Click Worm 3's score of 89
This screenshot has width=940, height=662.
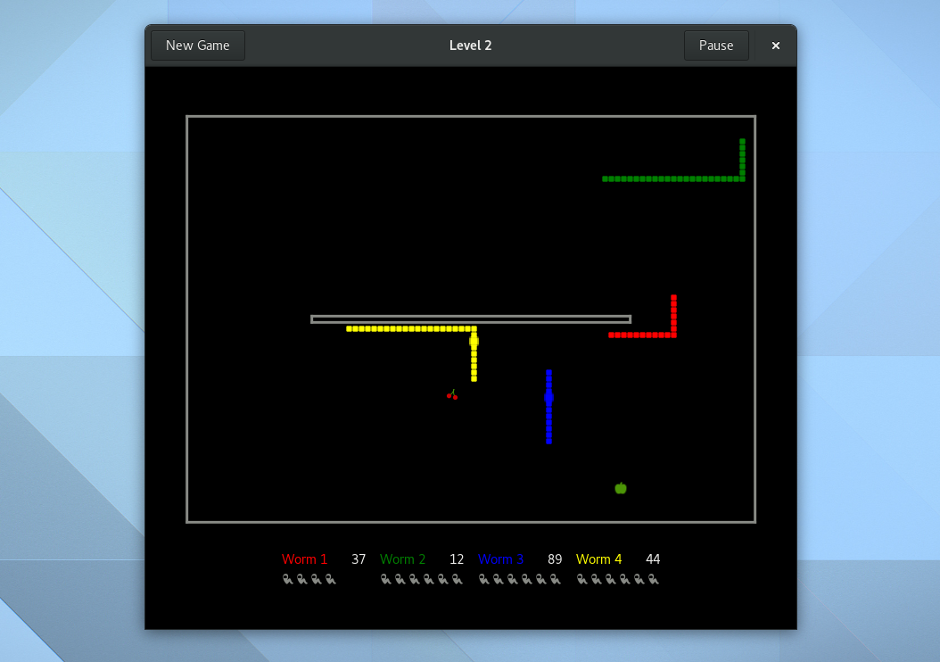[555, 559]
